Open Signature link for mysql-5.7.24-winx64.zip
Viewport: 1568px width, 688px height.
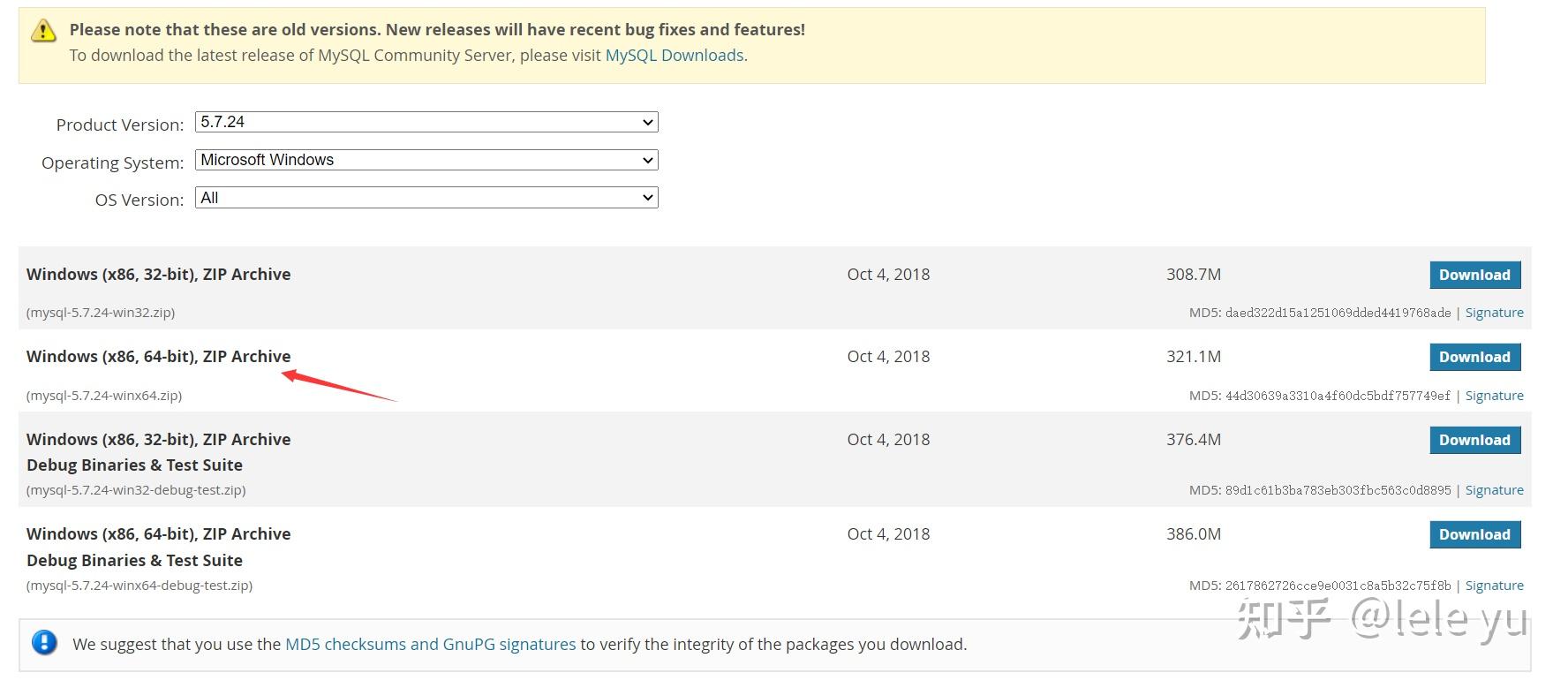point(1494,396)
